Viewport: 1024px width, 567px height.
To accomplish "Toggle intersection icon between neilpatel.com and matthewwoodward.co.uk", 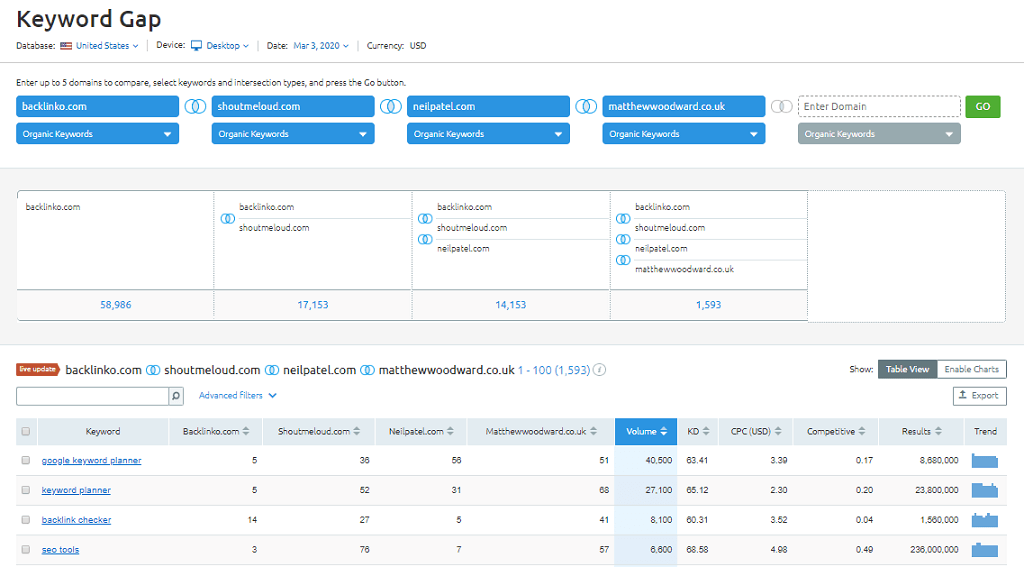I will click(586, 106).
